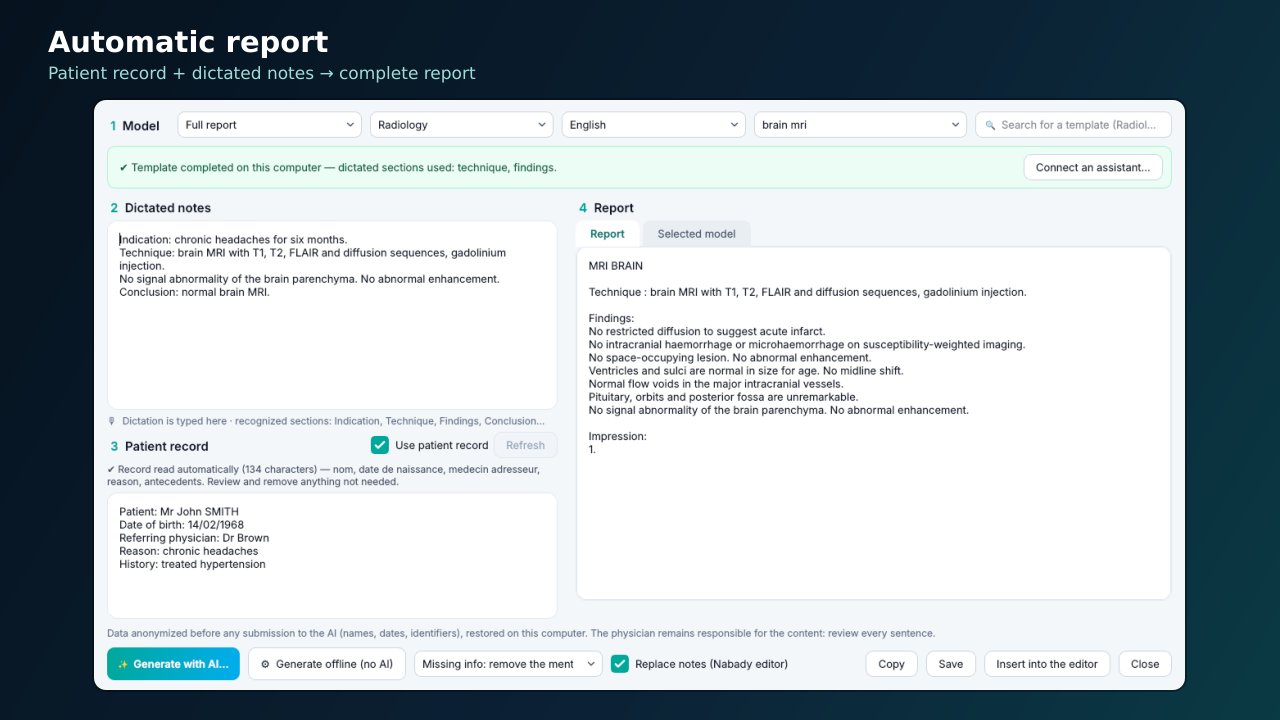This screenshot has height=720, width=1280.
Task: Click the Close button
Action: point(1145,664)
